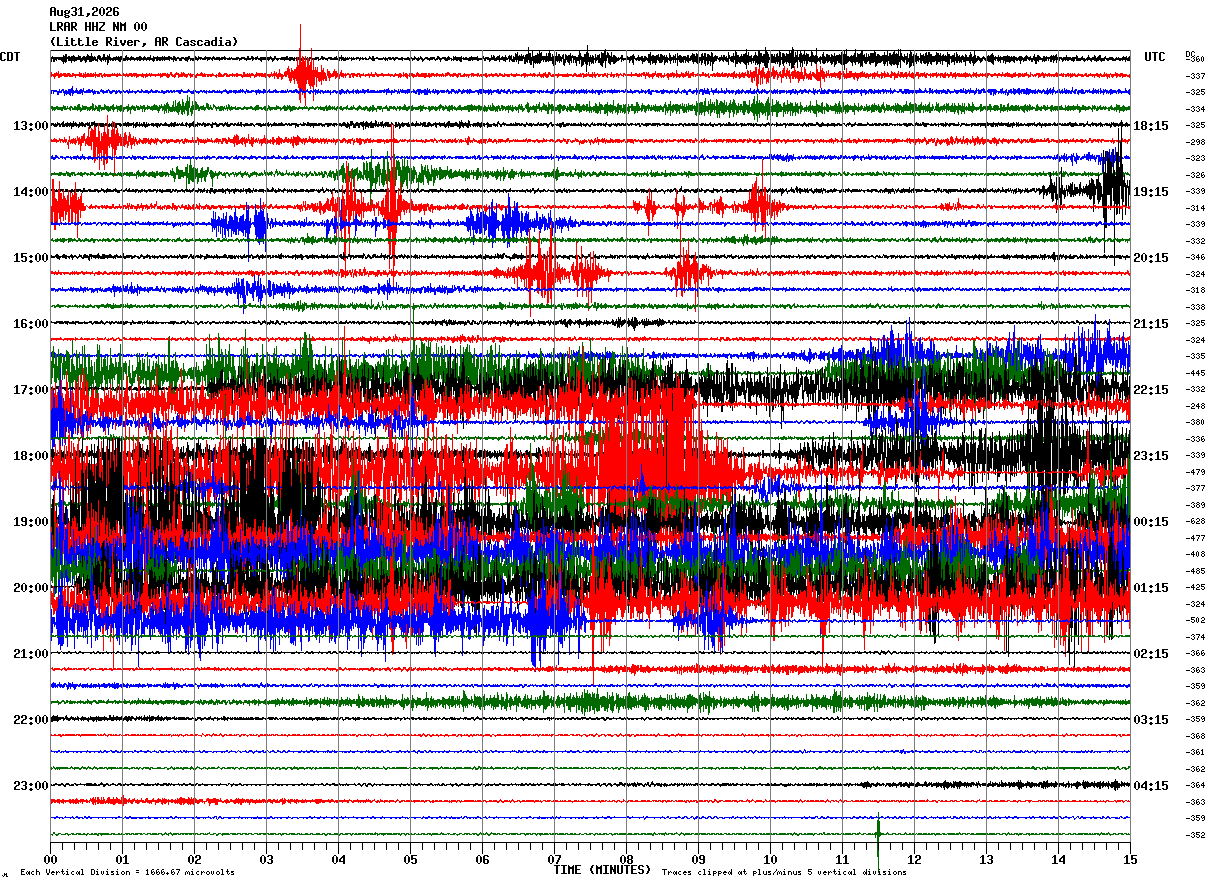Screen dimensions: 1210x886
Task: Select the UTC timezone label
Action: [1155, 57]
